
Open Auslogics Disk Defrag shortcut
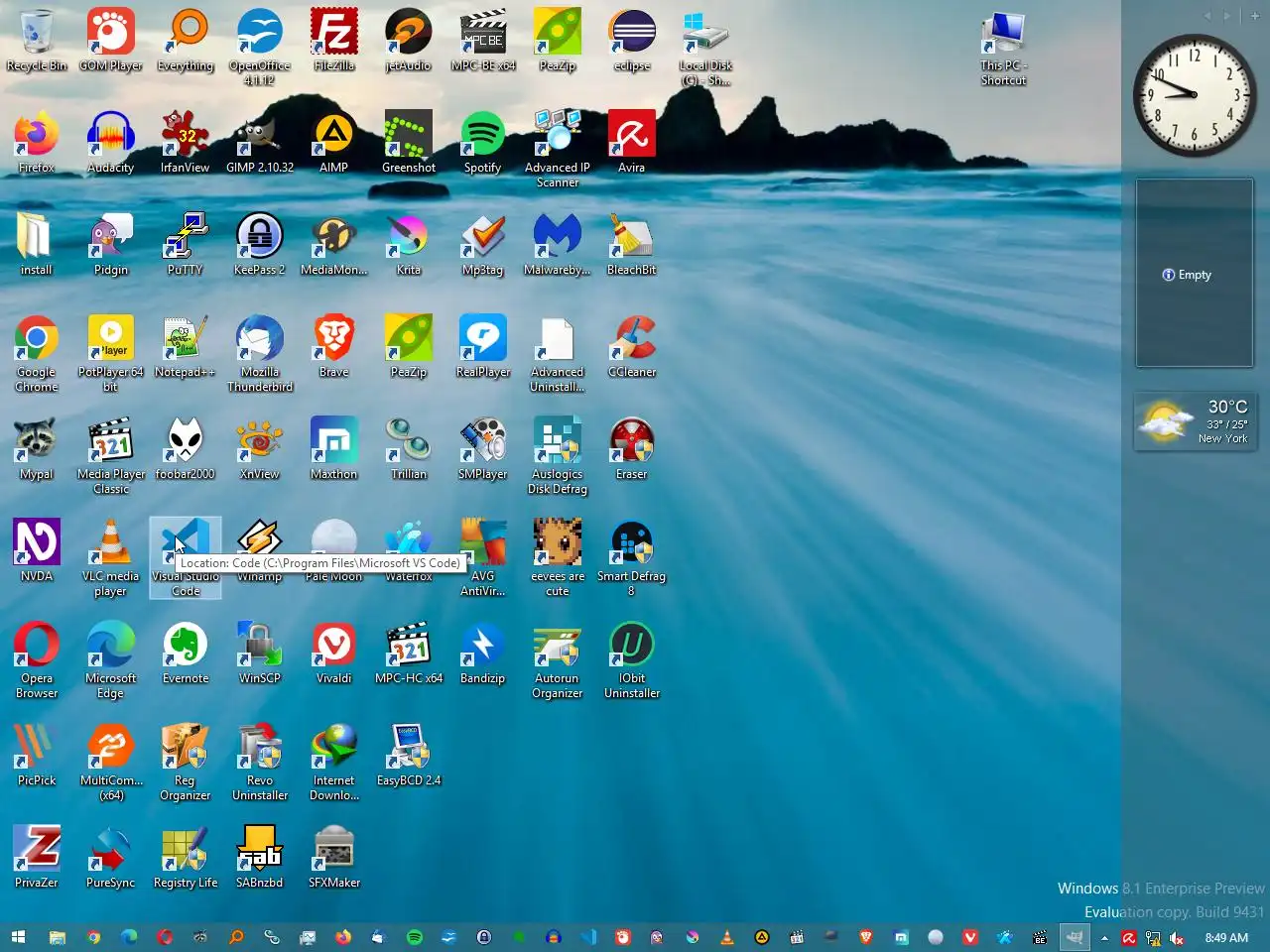point(558,456)
